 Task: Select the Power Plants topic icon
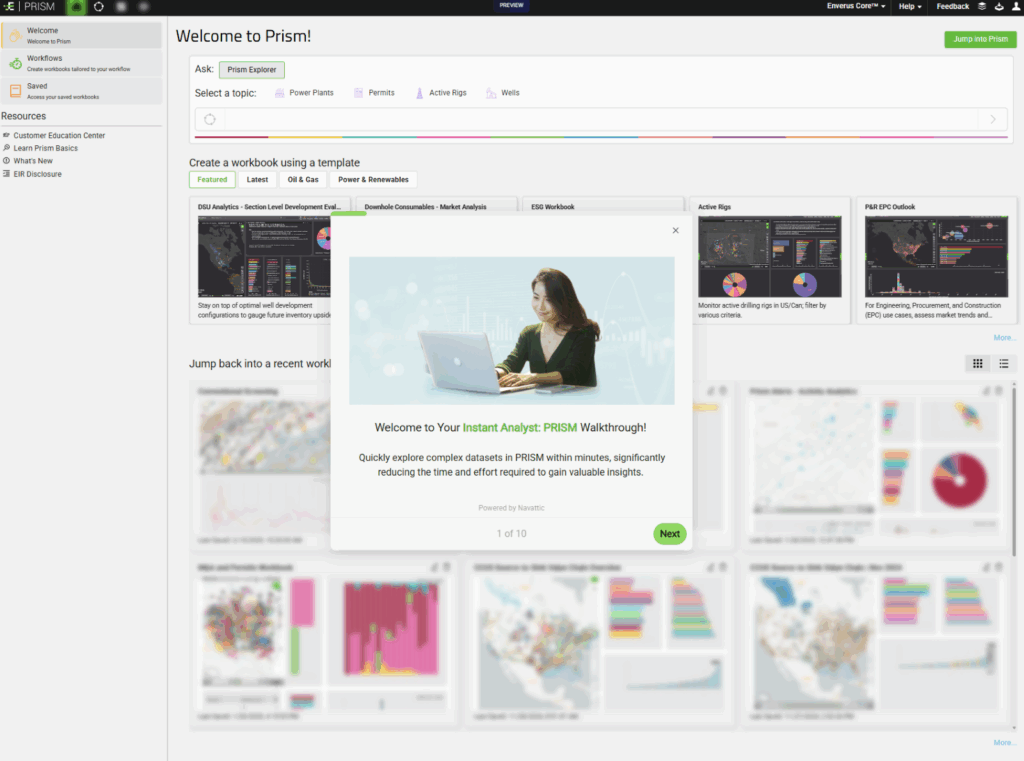279,93
